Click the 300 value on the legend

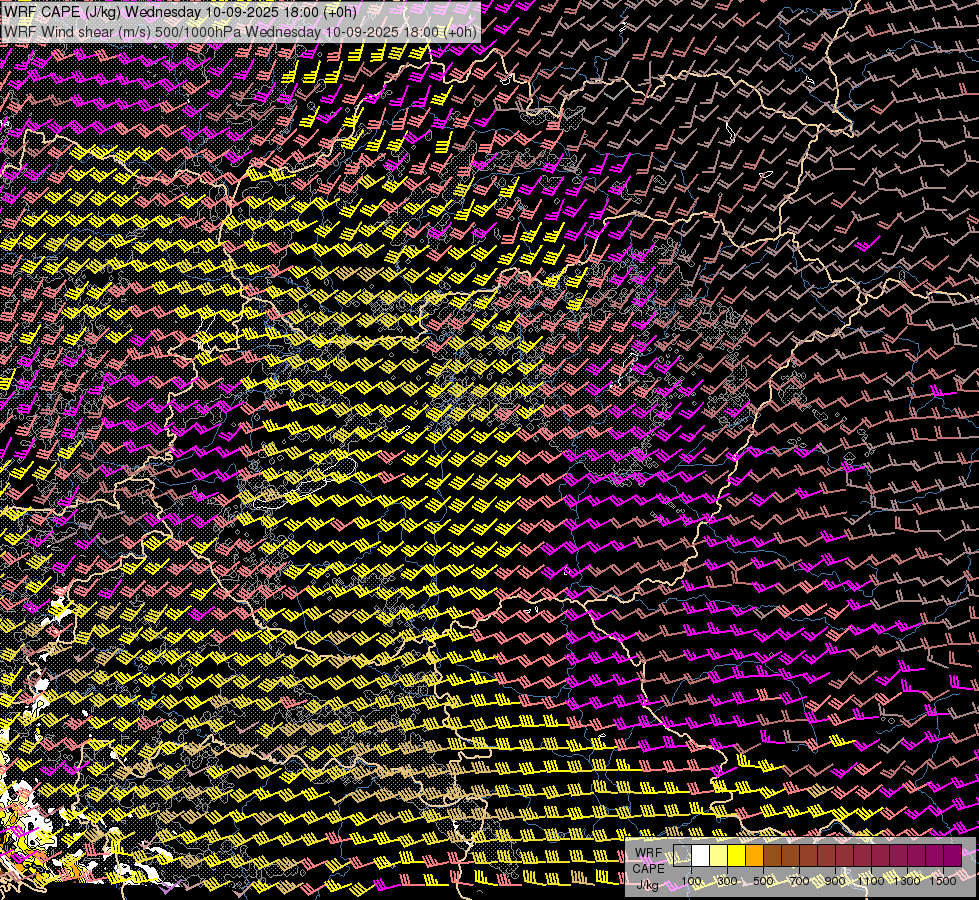(x=727, y=881)
